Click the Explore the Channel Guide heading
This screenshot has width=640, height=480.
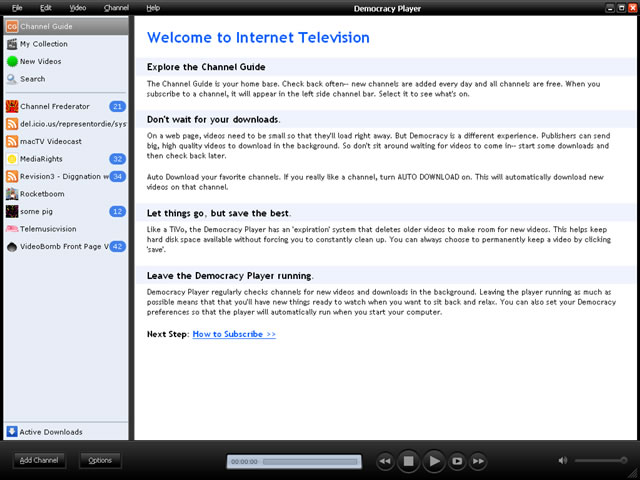pyautogui.click(x=206, y=67)
